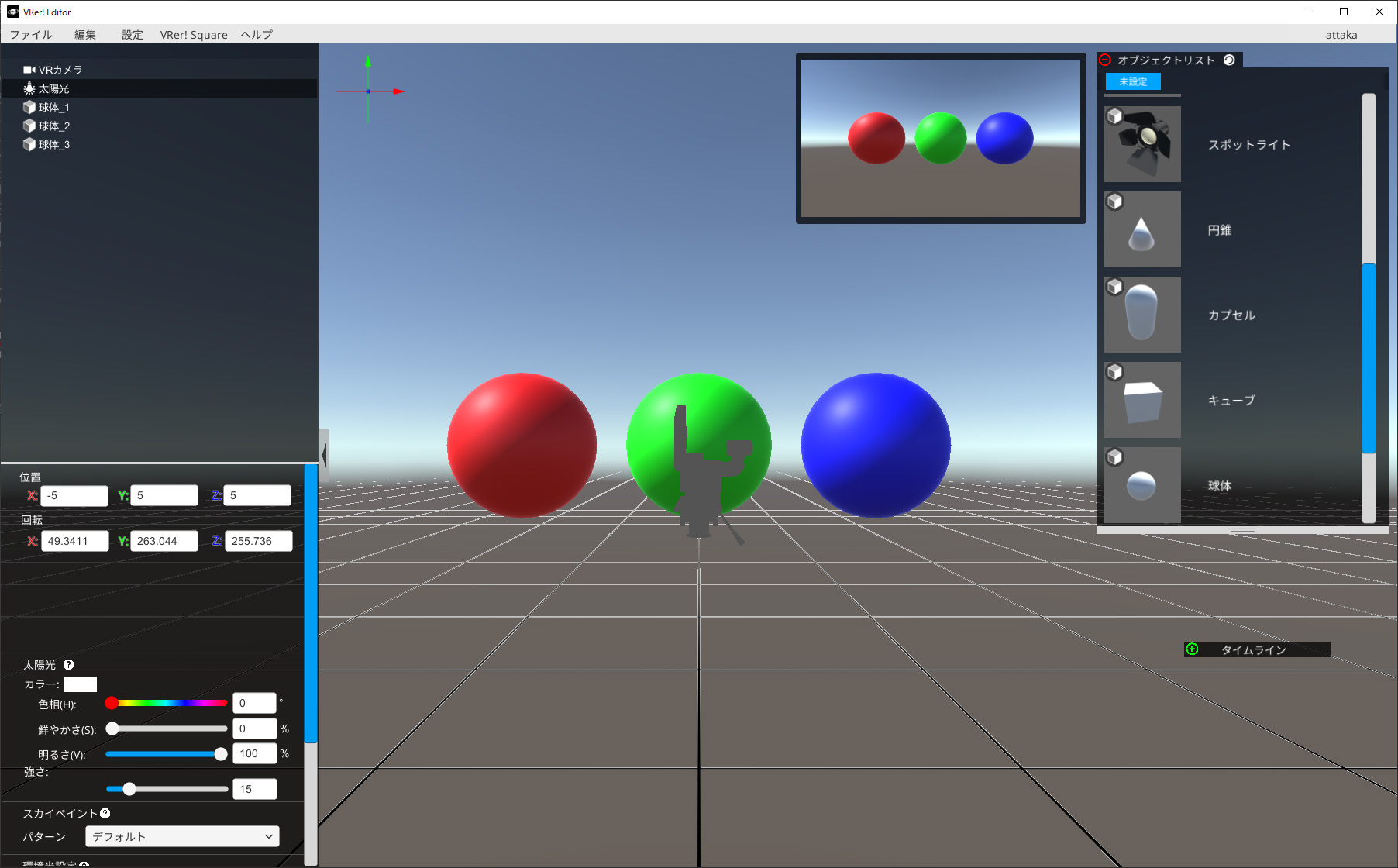Click the position Y input field

[x=164, y=495]
